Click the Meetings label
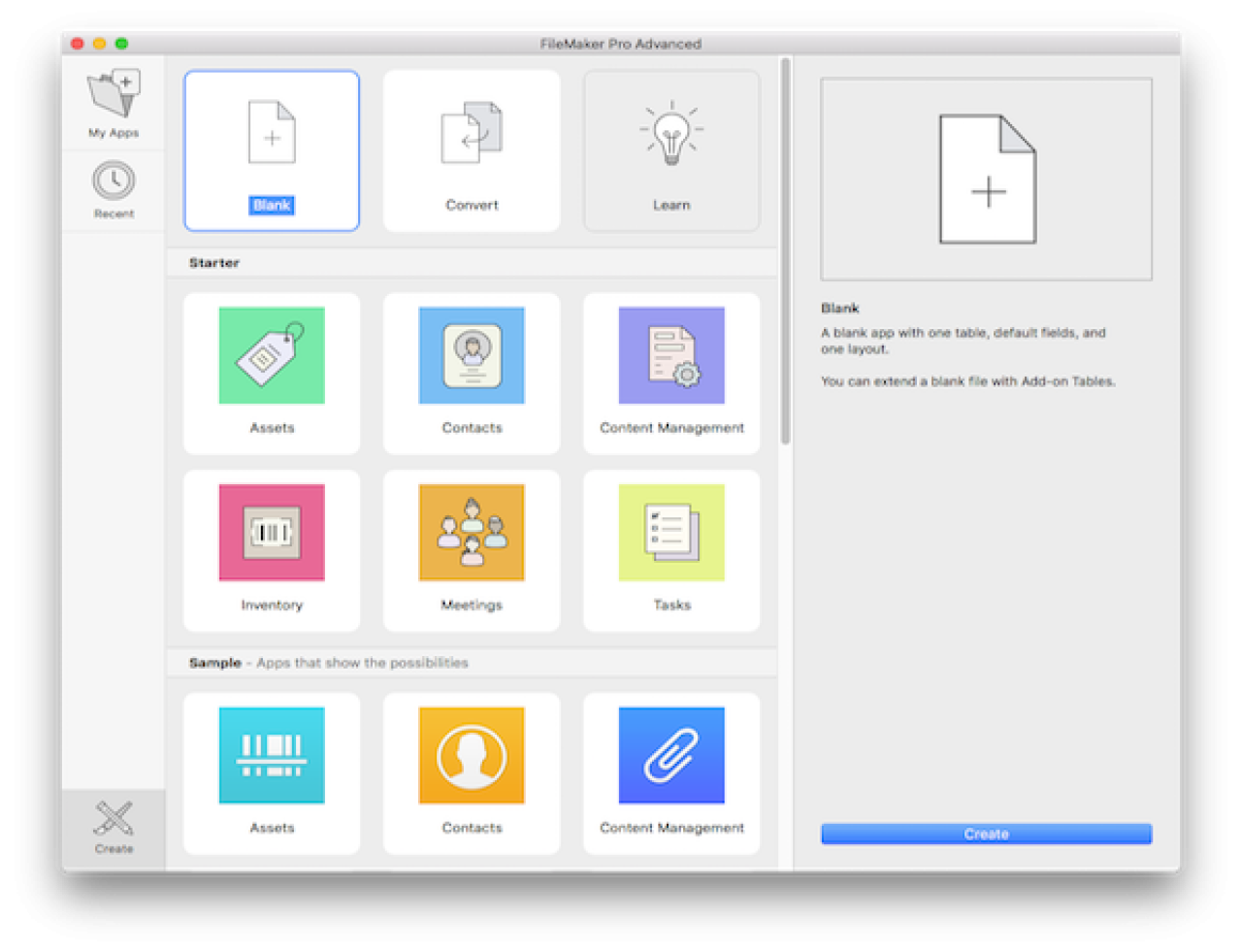1242x952 pixels. click(472, 605)
